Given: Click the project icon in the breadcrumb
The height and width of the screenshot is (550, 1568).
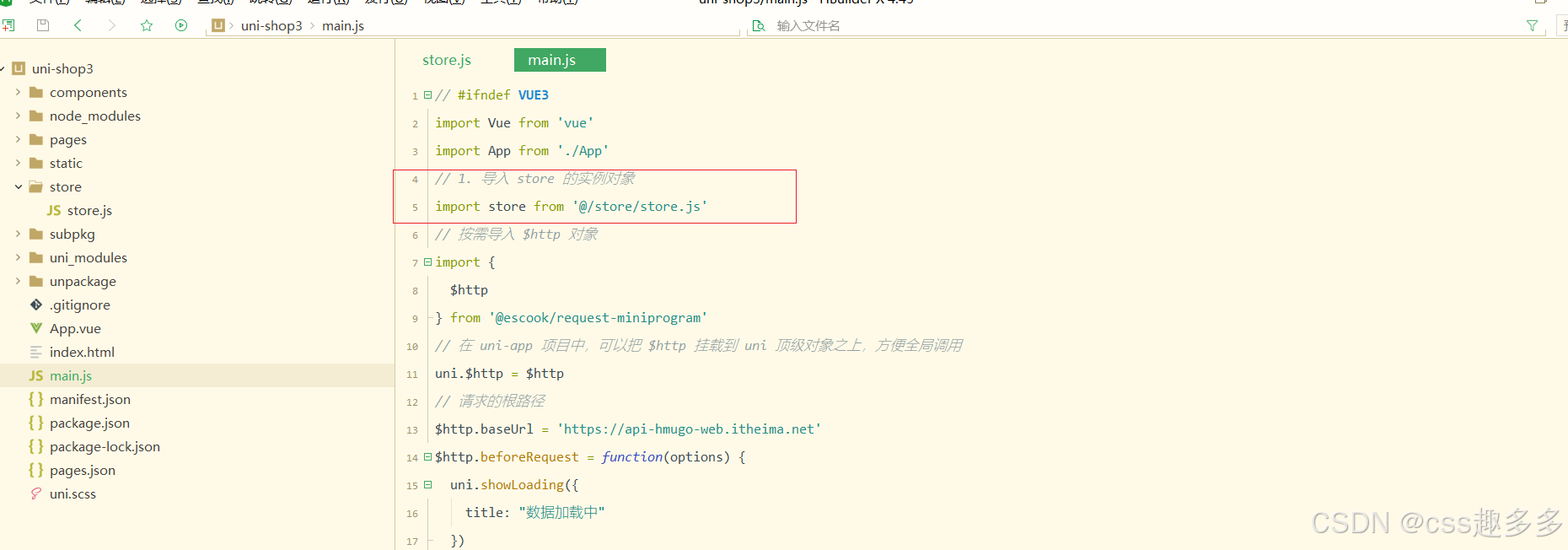Looking at the screenshot, I should click(218, 25).
